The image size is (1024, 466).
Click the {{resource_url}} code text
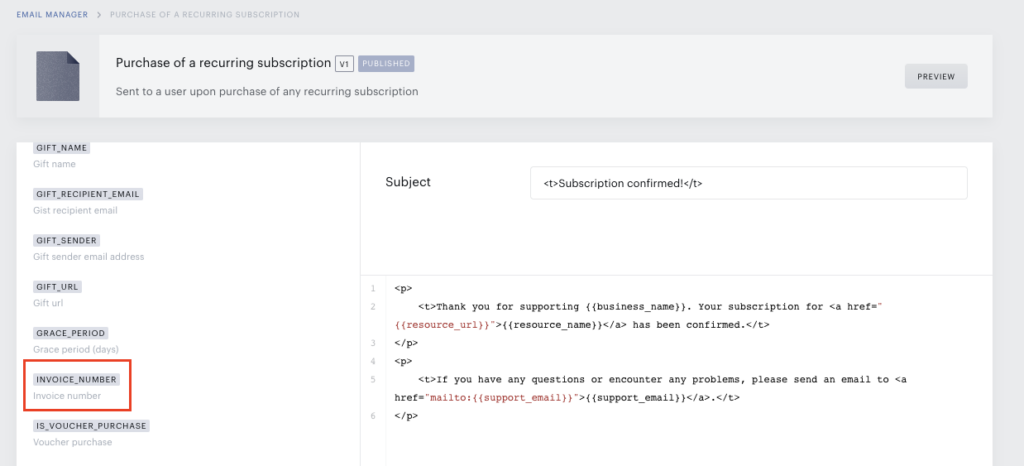(x=444, y=324)
